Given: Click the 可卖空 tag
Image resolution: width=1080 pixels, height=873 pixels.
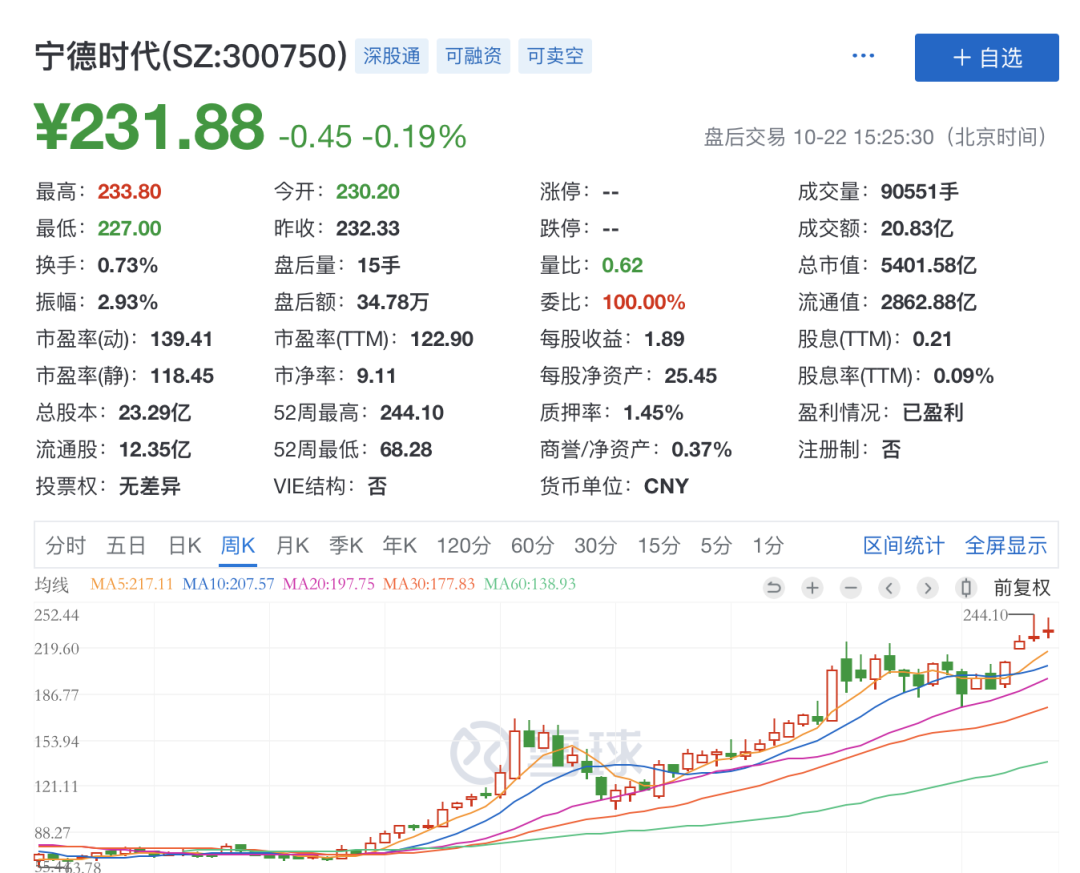Looking at the screenshot, I should (555, 56).
